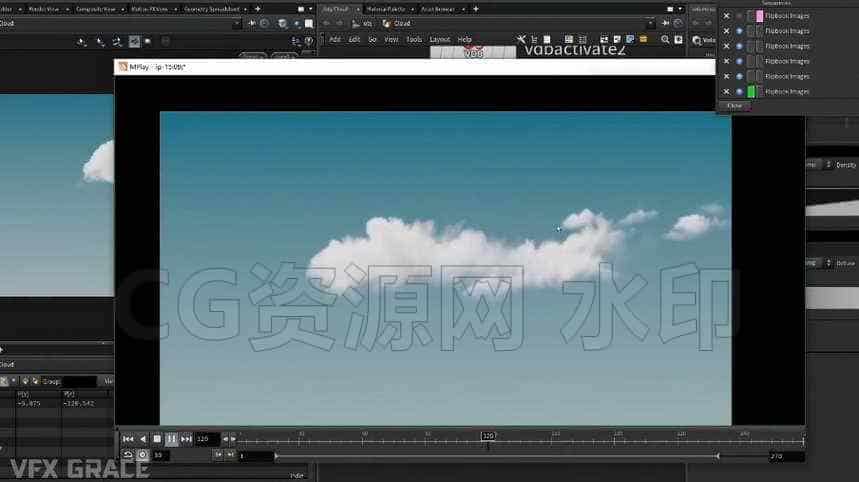The height and width of the screenshot is (482, 859).
Task: Click first viewport selection tool icon
Action: (x=81, y=42)
